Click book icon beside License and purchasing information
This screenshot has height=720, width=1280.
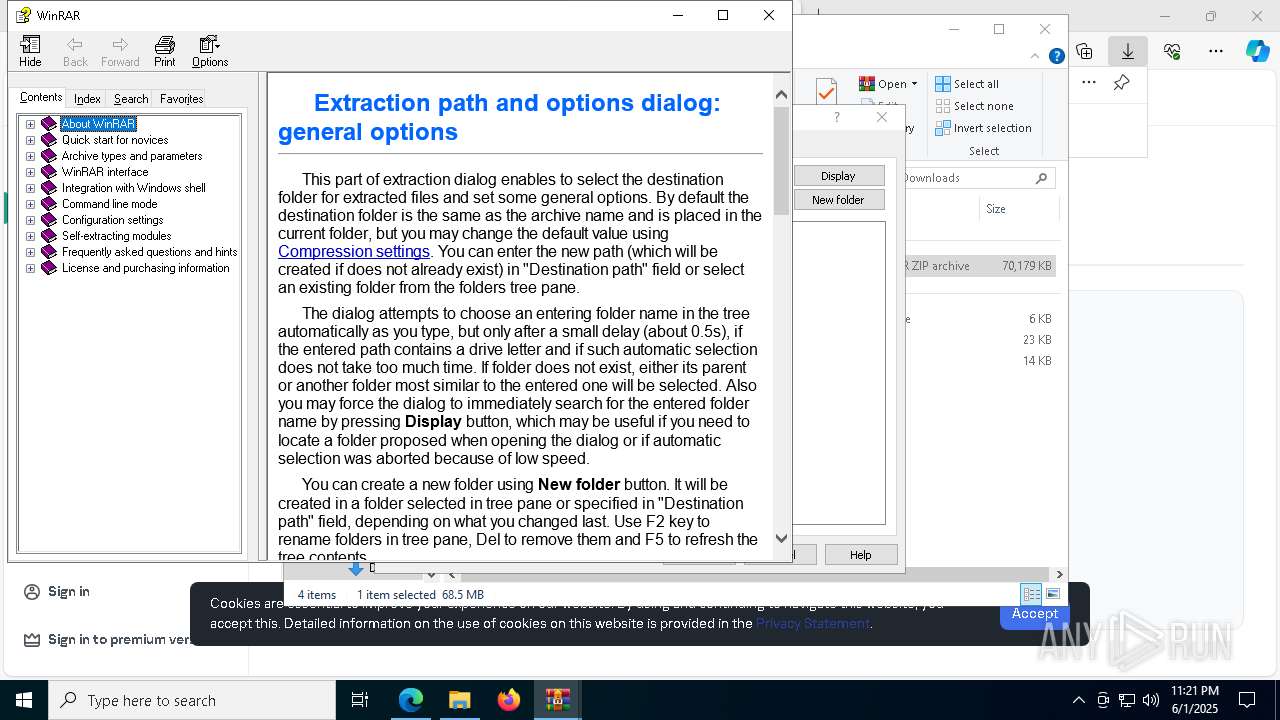(x=49, y=268)
